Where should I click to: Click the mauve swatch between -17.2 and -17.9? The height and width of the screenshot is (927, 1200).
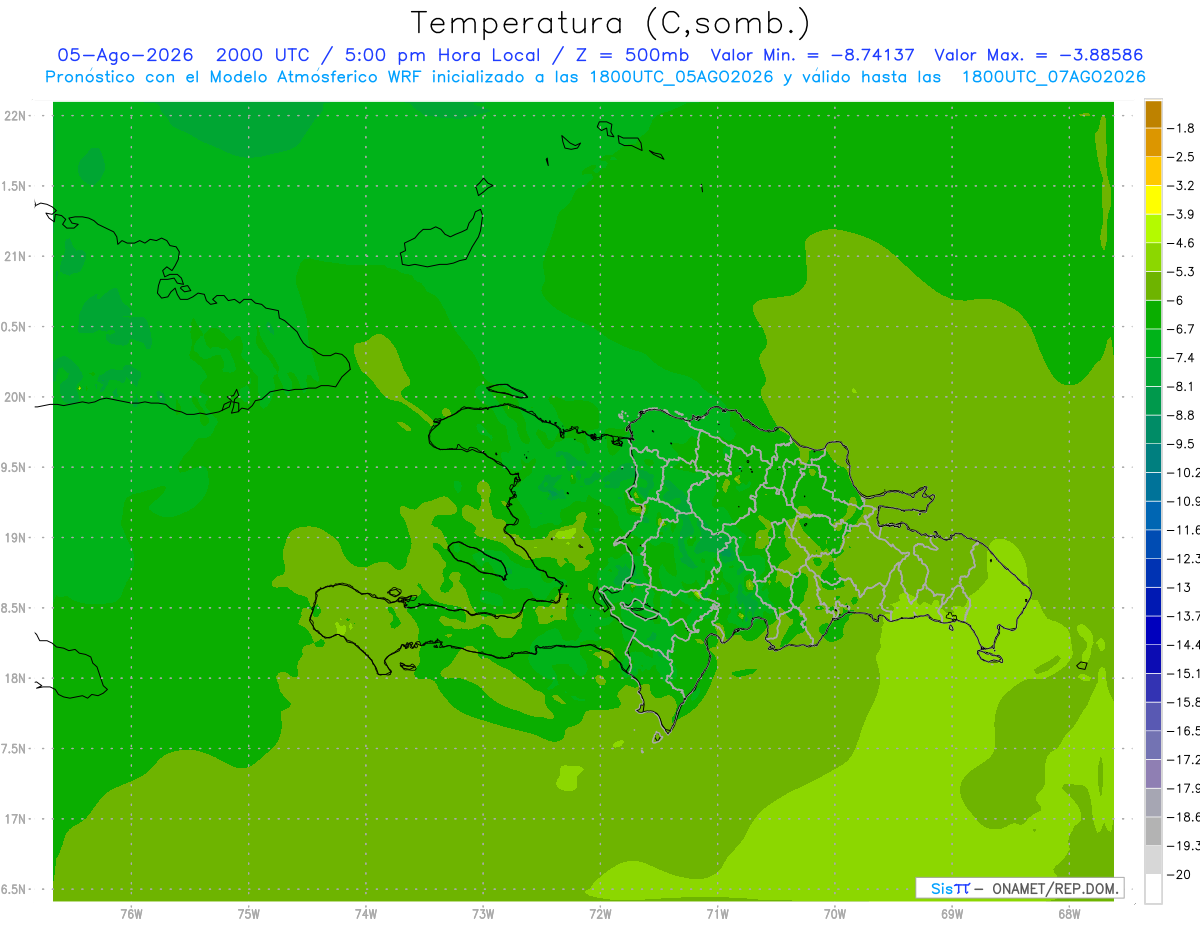1153,773
